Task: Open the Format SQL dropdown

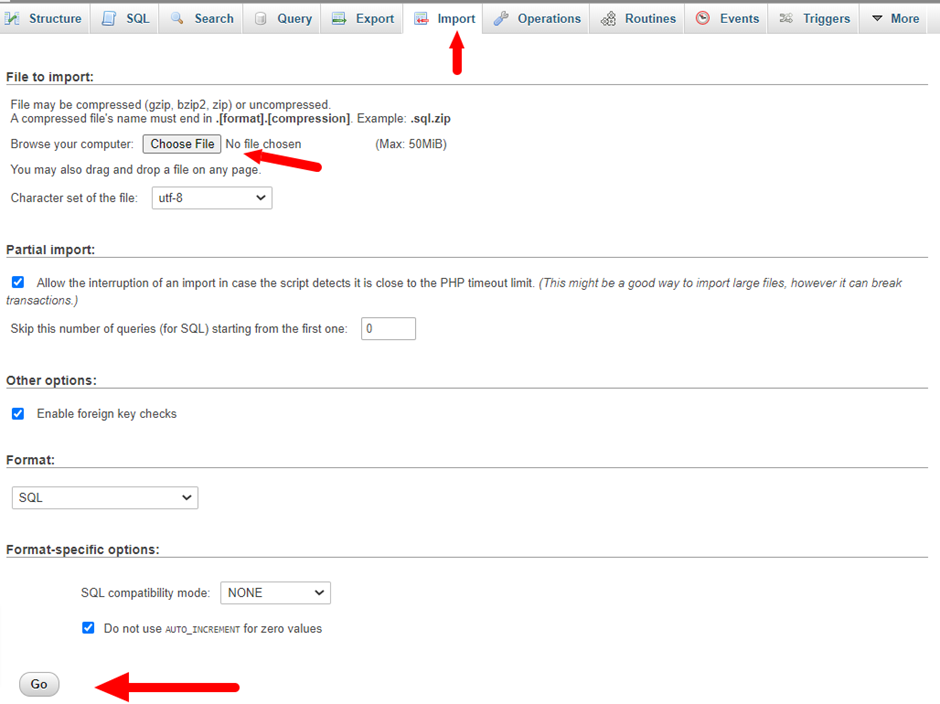Action: pos(105,498)
